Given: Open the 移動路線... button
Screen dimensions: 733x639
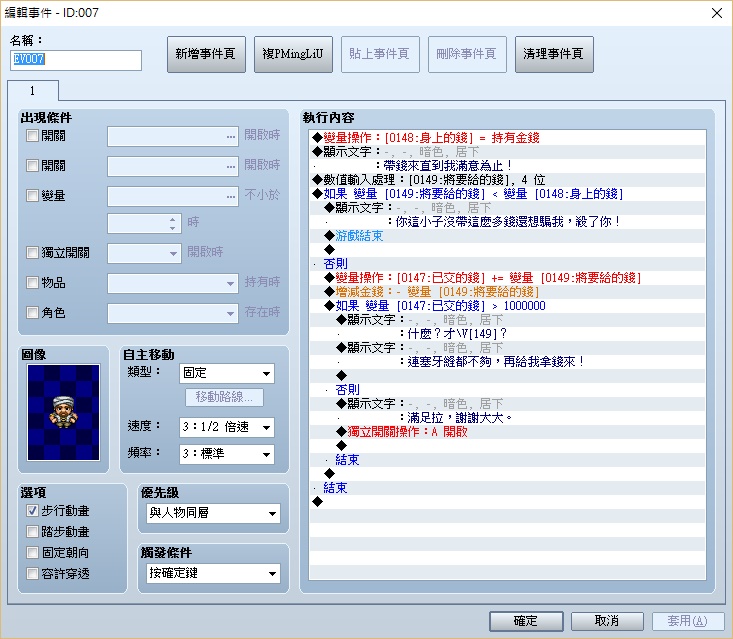Looking at the screenshot, I should click(224, 397).
